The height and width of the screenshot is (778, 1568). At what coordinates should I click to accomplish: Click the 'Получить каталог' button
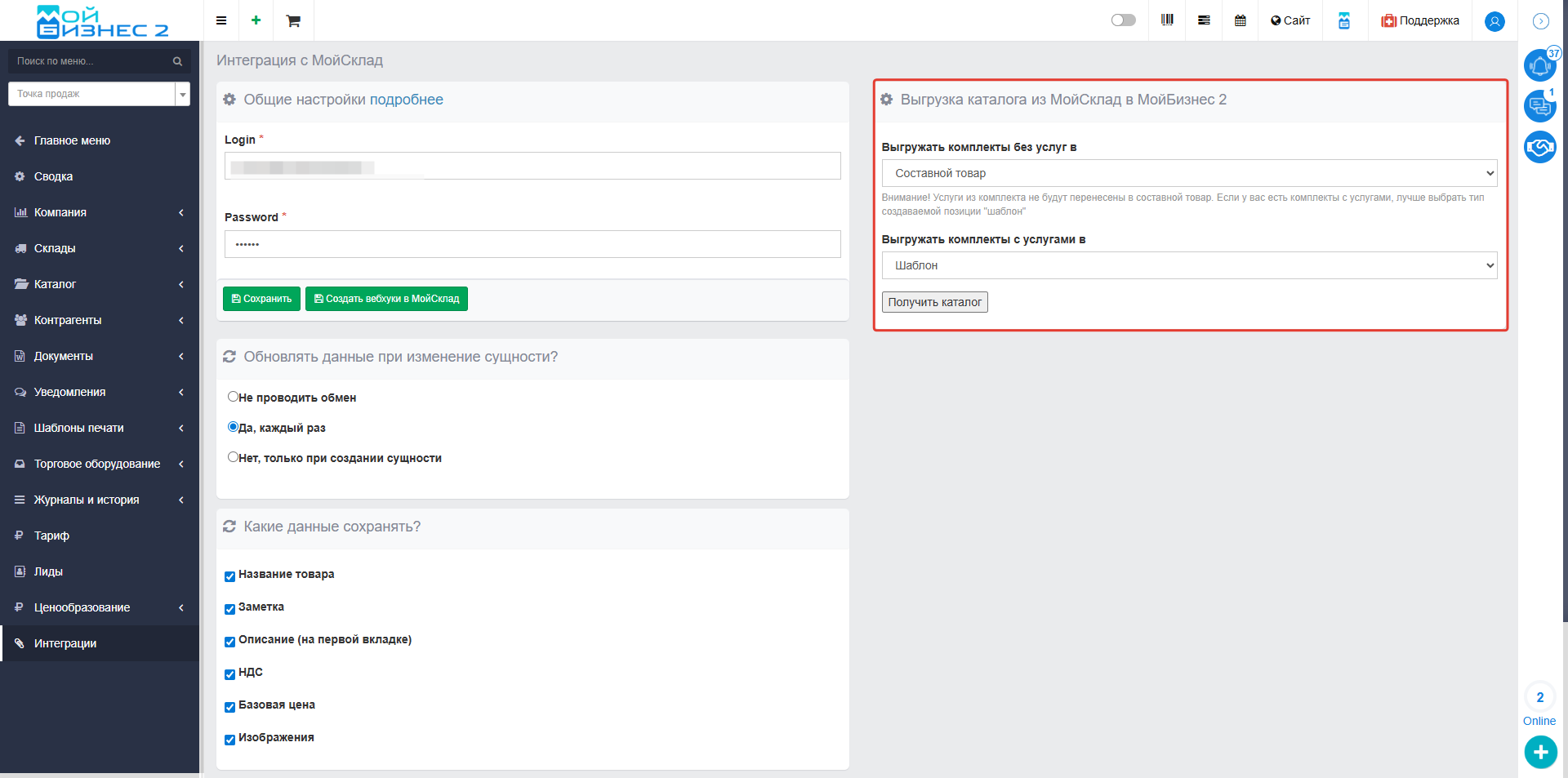[934, 302]
